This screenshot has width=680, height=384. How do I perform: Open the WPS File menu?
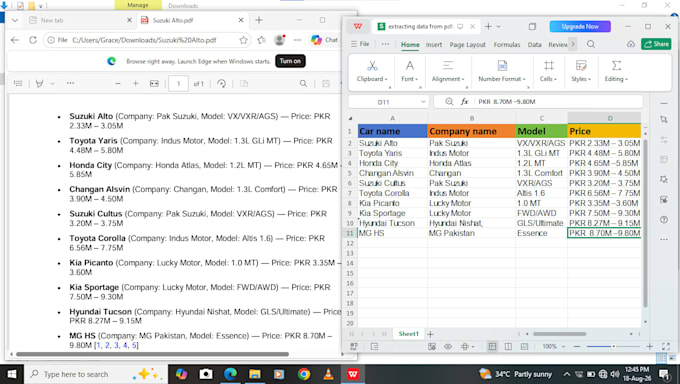360,44
